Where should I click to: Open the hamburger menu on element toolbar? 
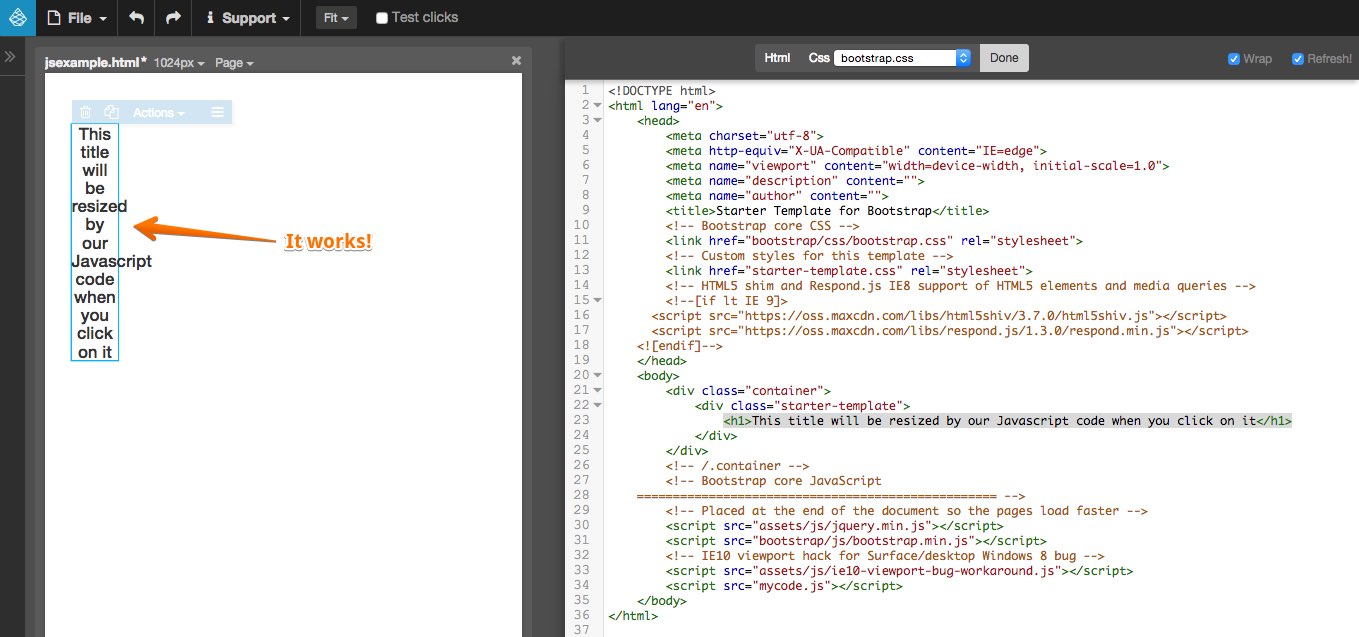218,113
